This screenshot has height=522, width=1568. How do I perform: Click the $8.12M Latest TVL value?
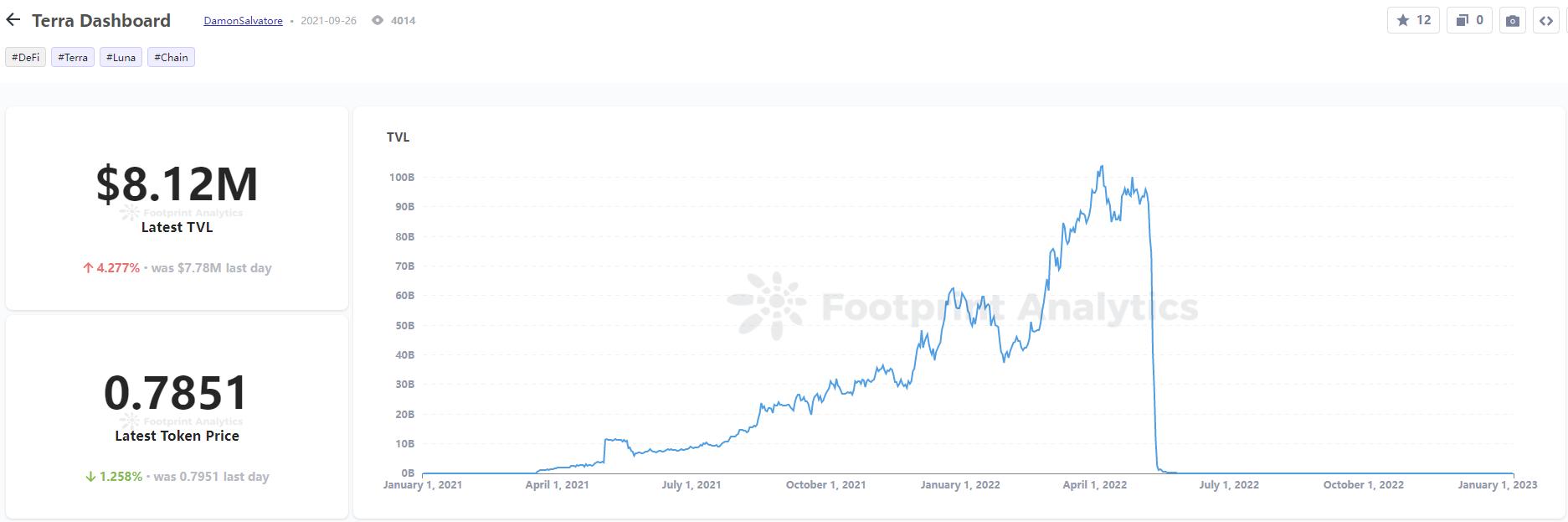pyautogui.click(x=177, y=184)
